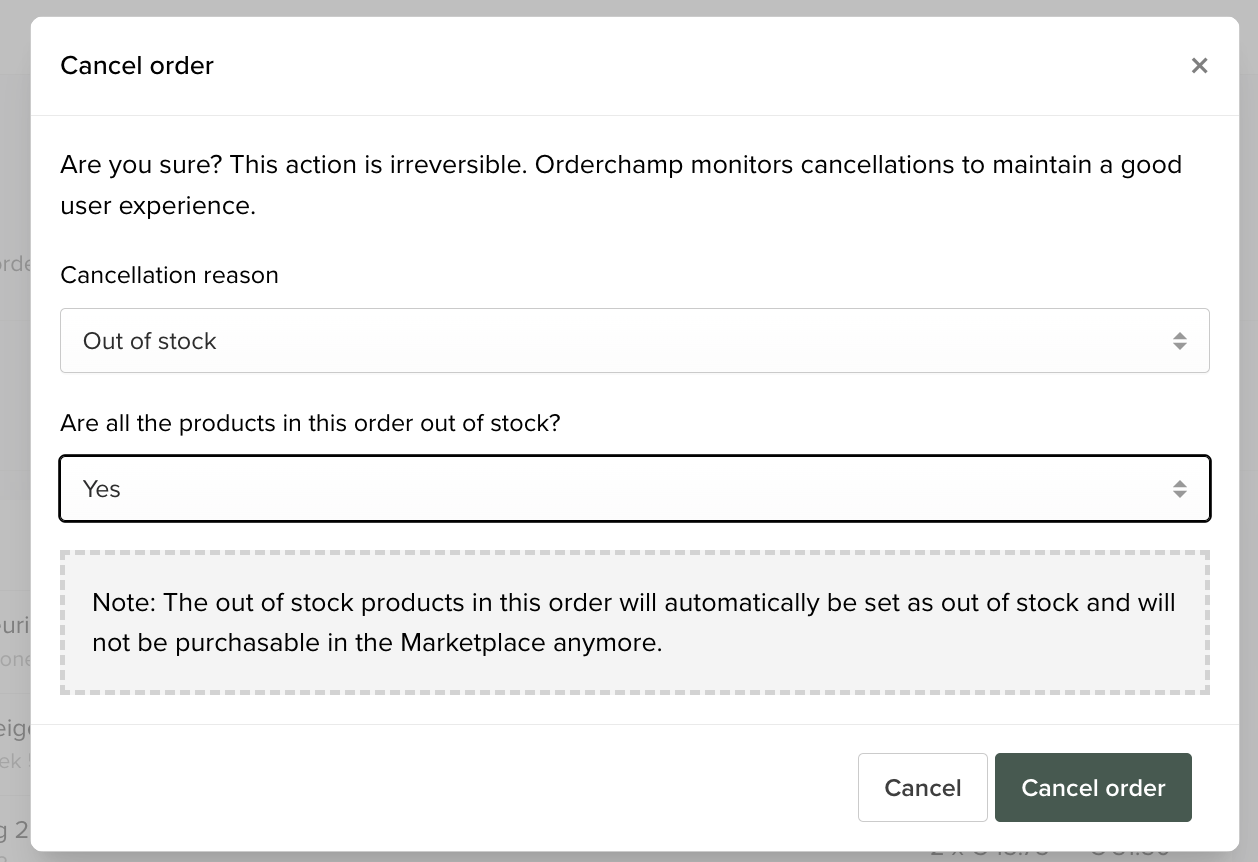This screenshot has height=862, width=1258.
Task: Click the Cancellation reason field label
Action: [169, 275]
